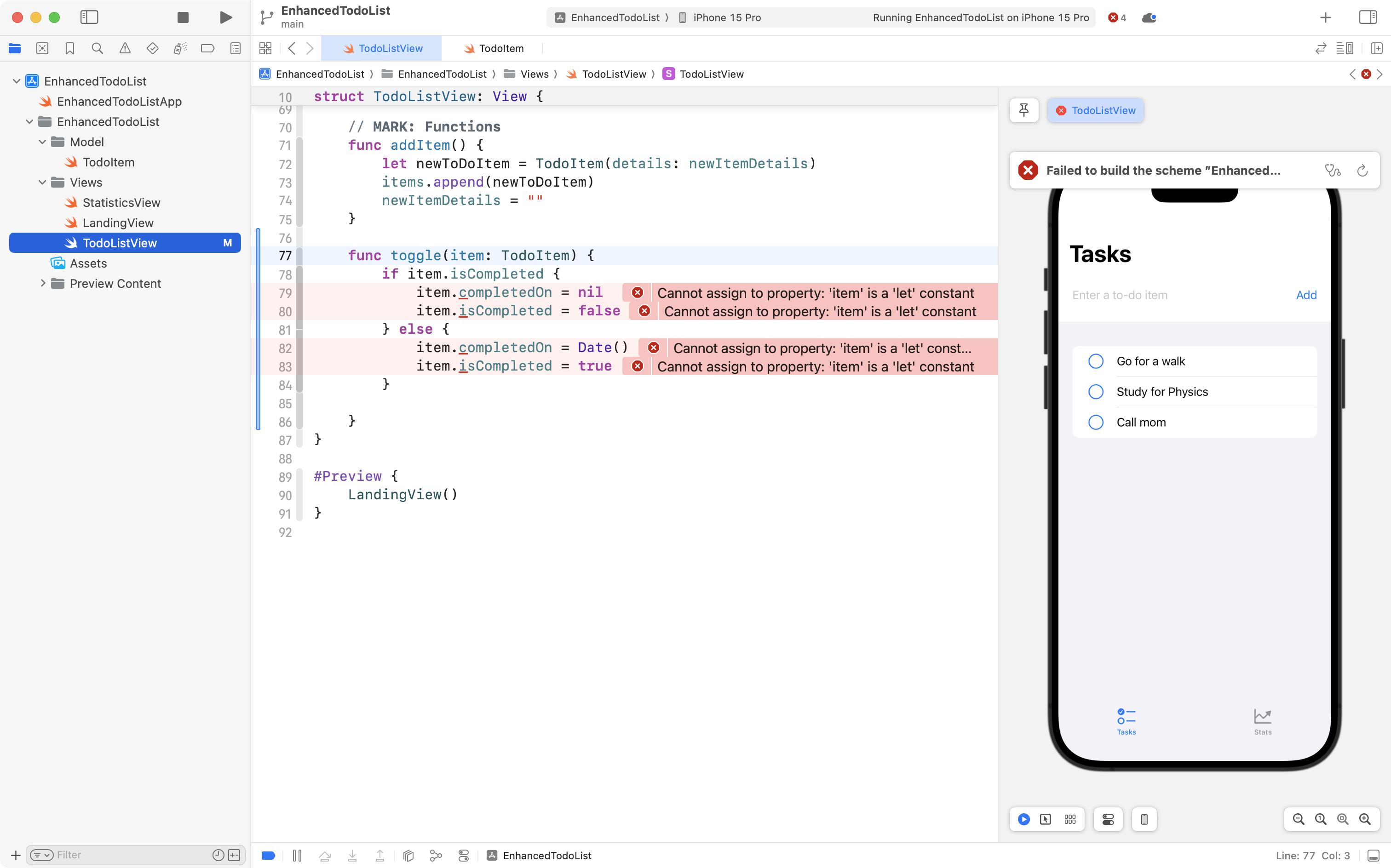Open the Breakpoint navigator tag icon

tap(207, 48)
